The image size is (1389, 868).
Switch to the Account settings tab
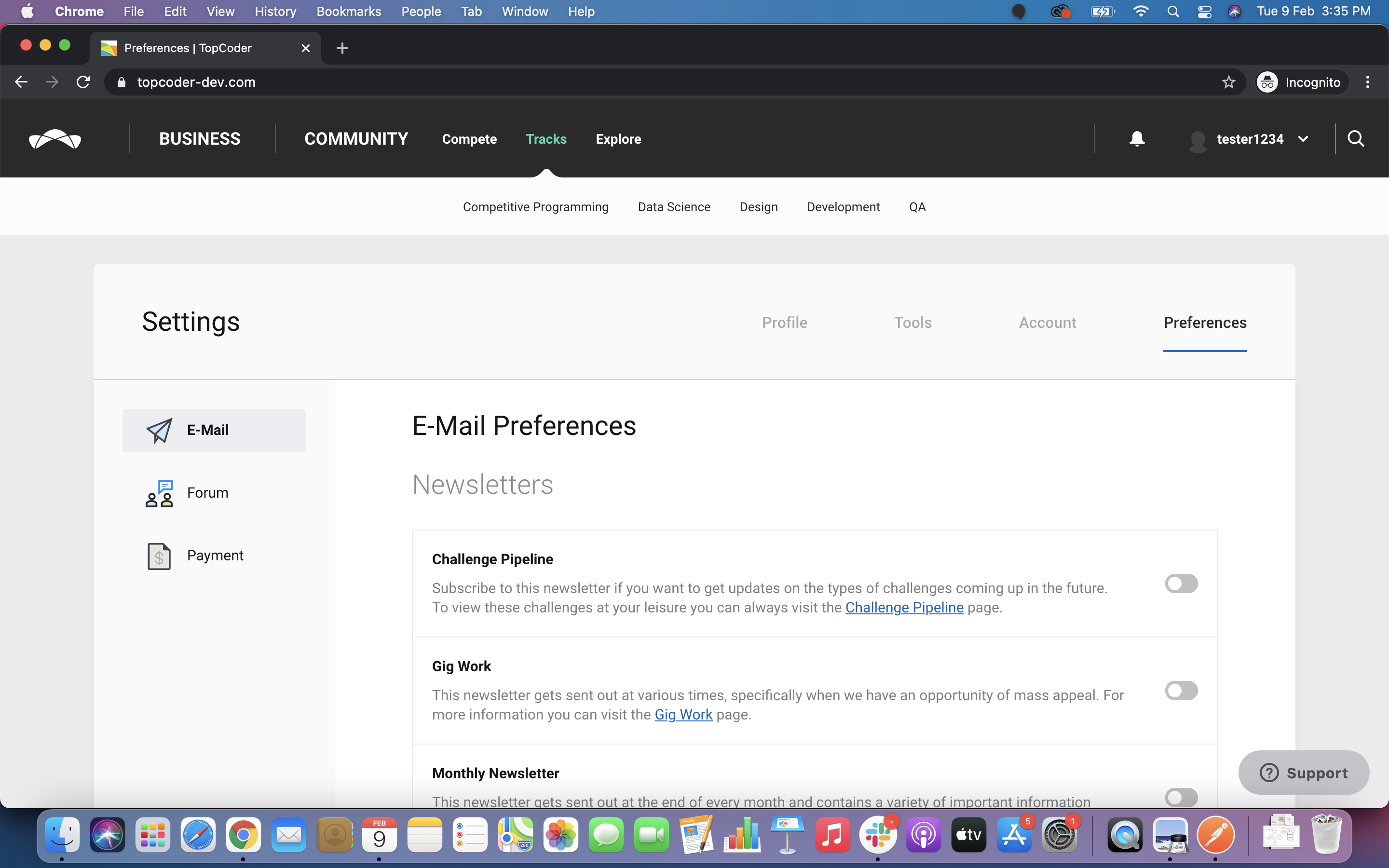(x=1048, y=323)
